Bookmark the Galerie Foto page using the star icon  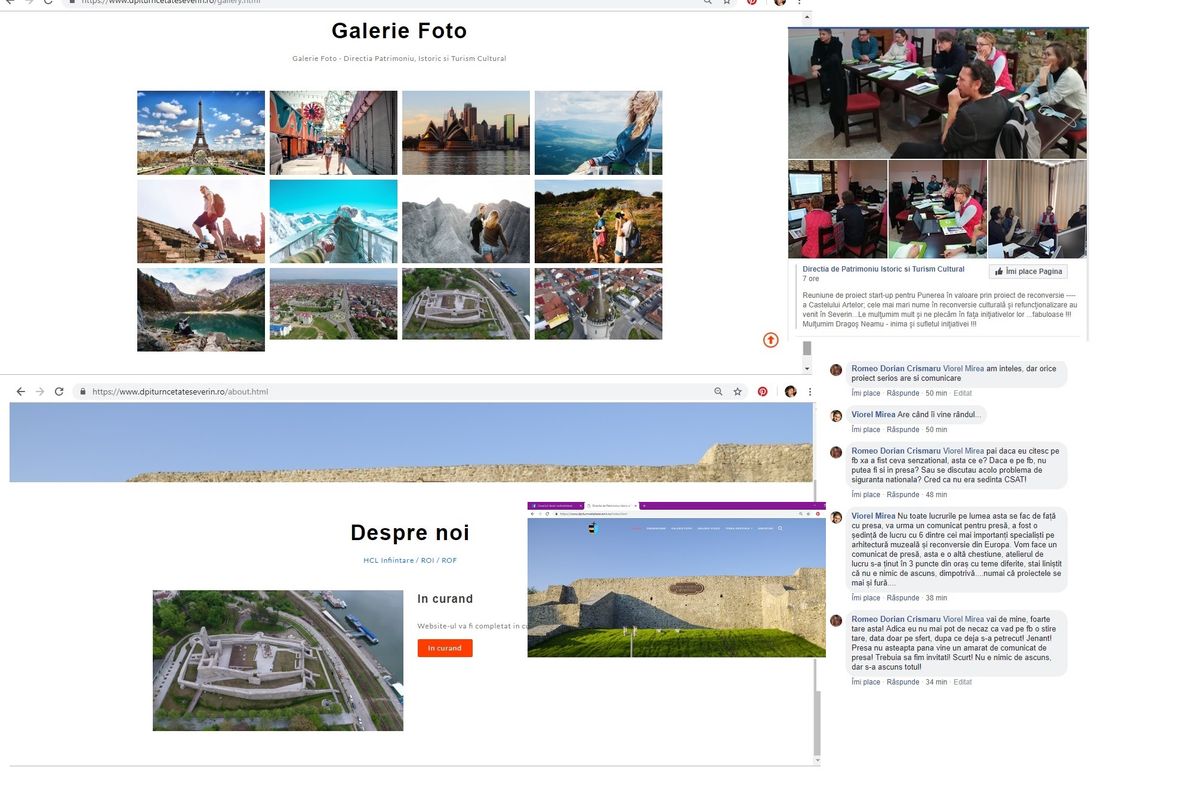pyautogui.click(x=727, y=3)
